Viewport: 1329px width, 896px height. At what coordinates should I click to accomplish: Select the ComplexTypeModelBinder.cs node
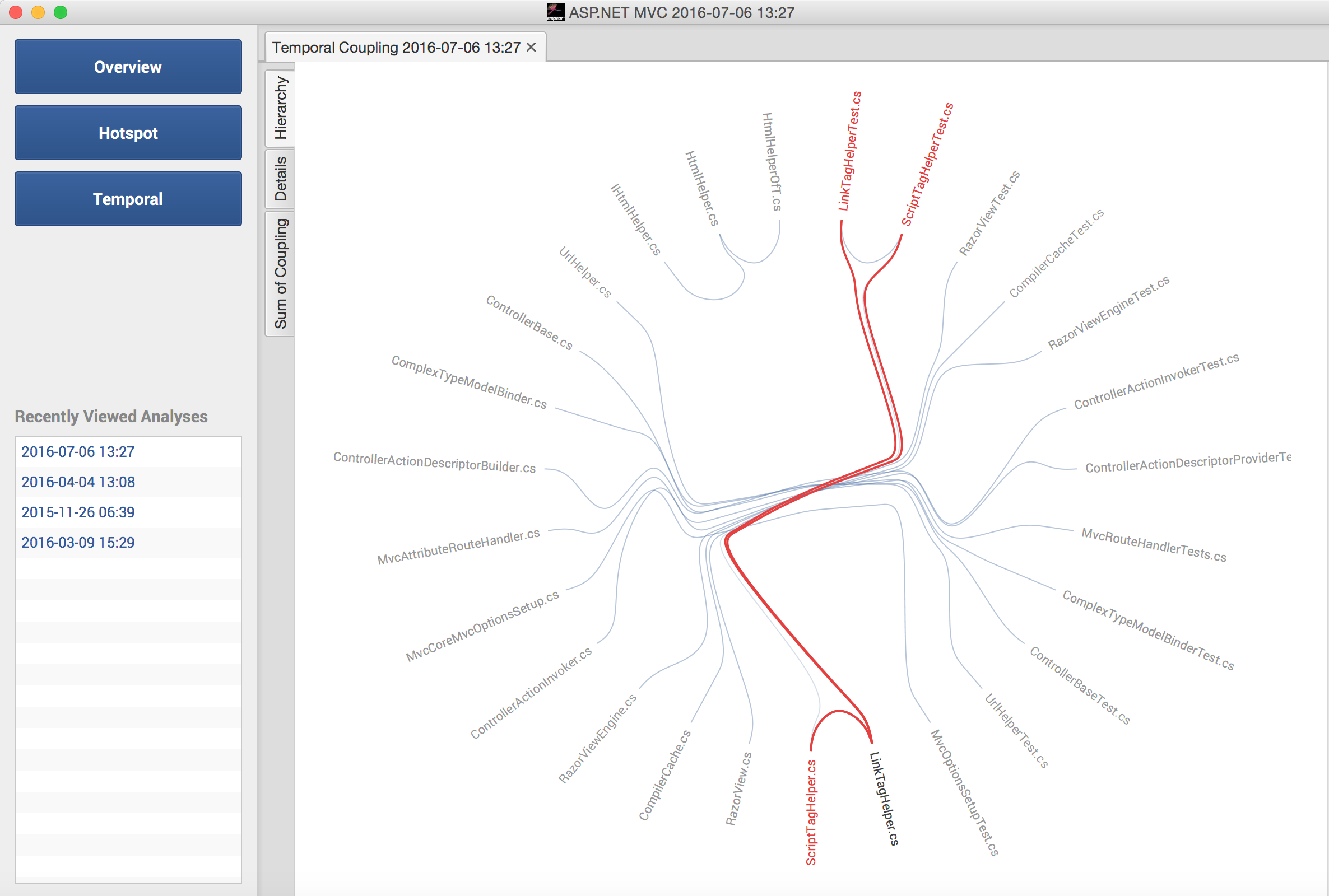click(469, 382)
